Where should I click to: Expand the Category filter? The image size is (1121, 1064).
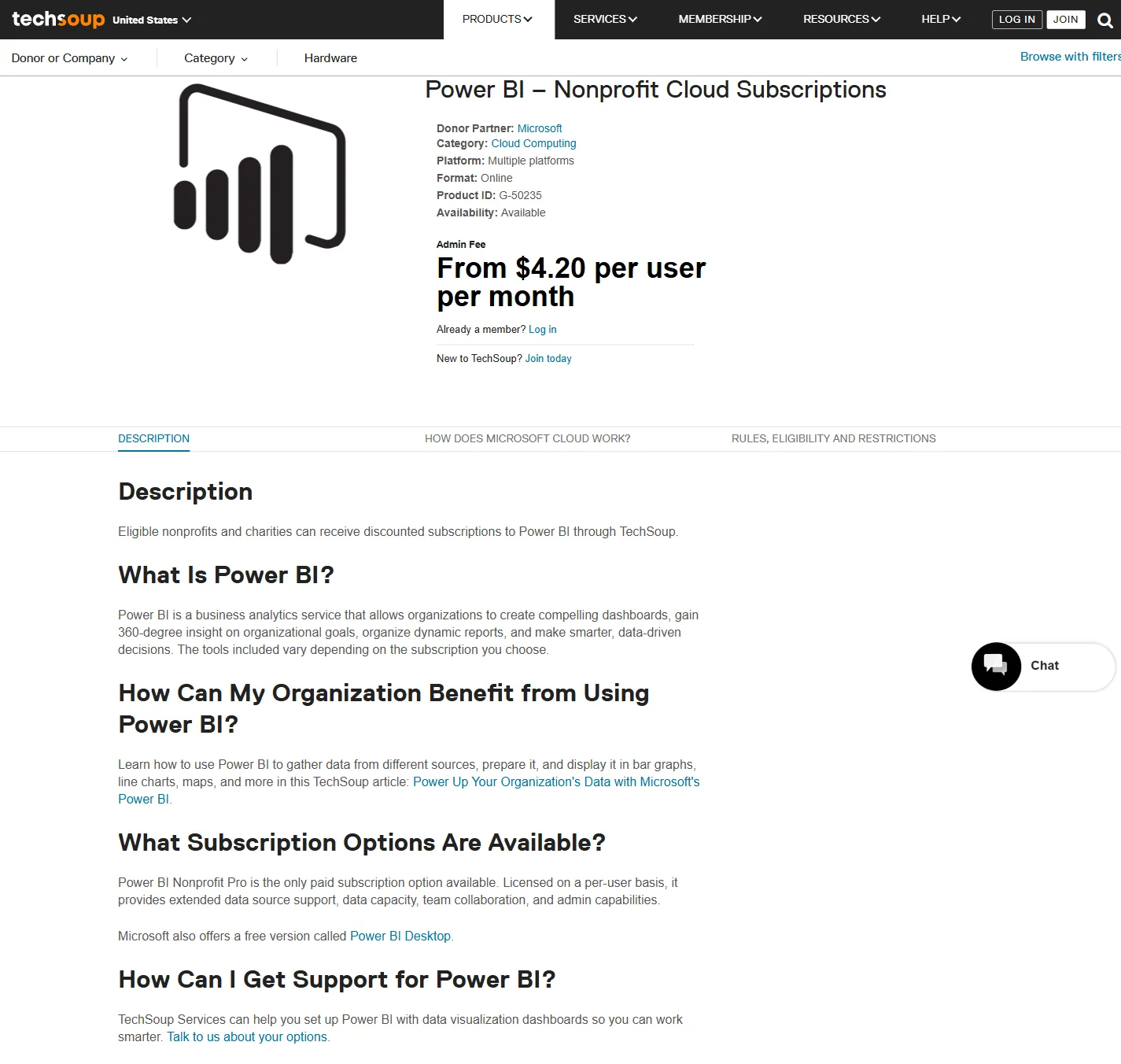point(216,58)
